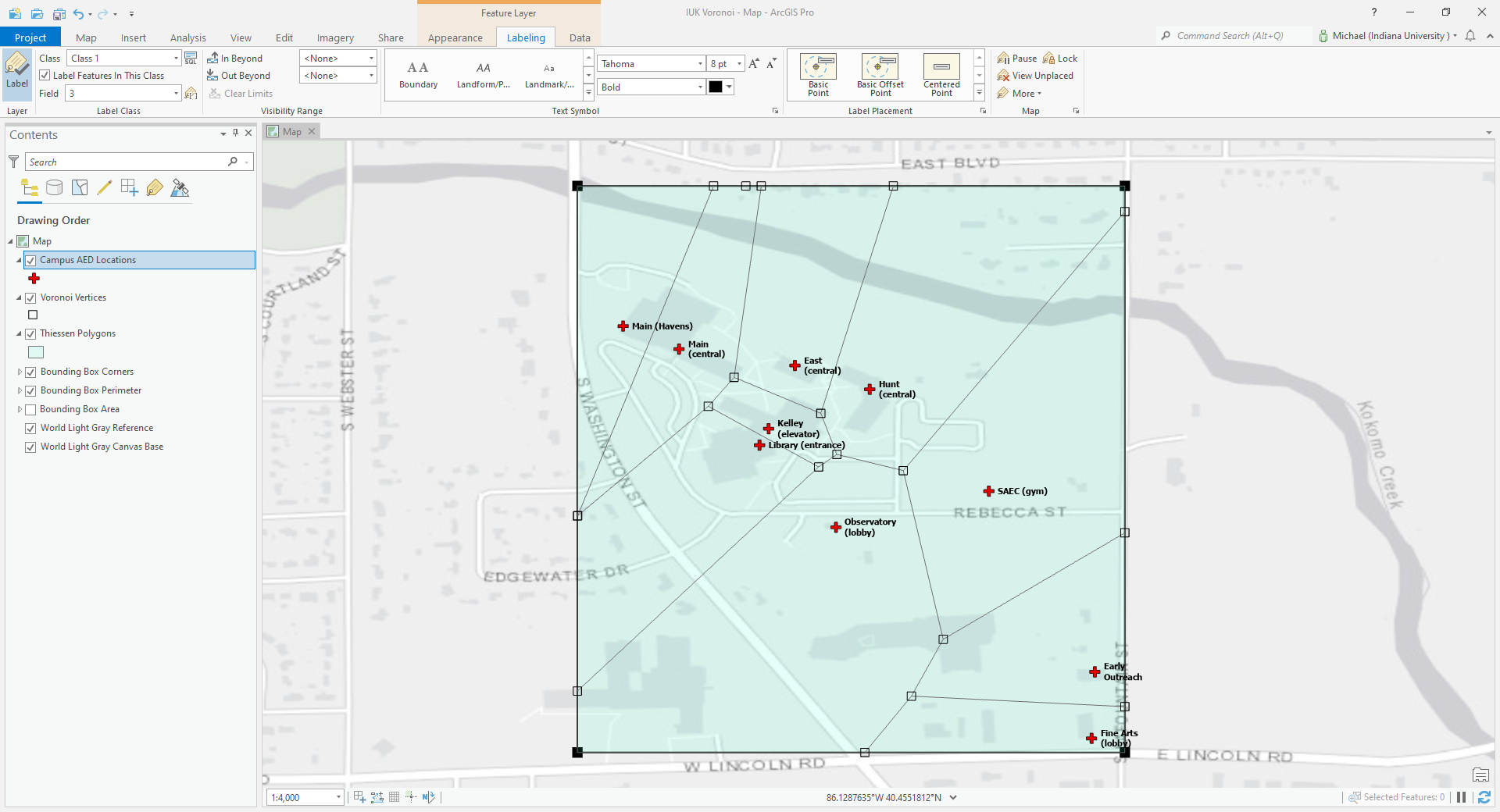Switch to the Appearance ribbon tab
1500x812 pixels.
point(454,37)
